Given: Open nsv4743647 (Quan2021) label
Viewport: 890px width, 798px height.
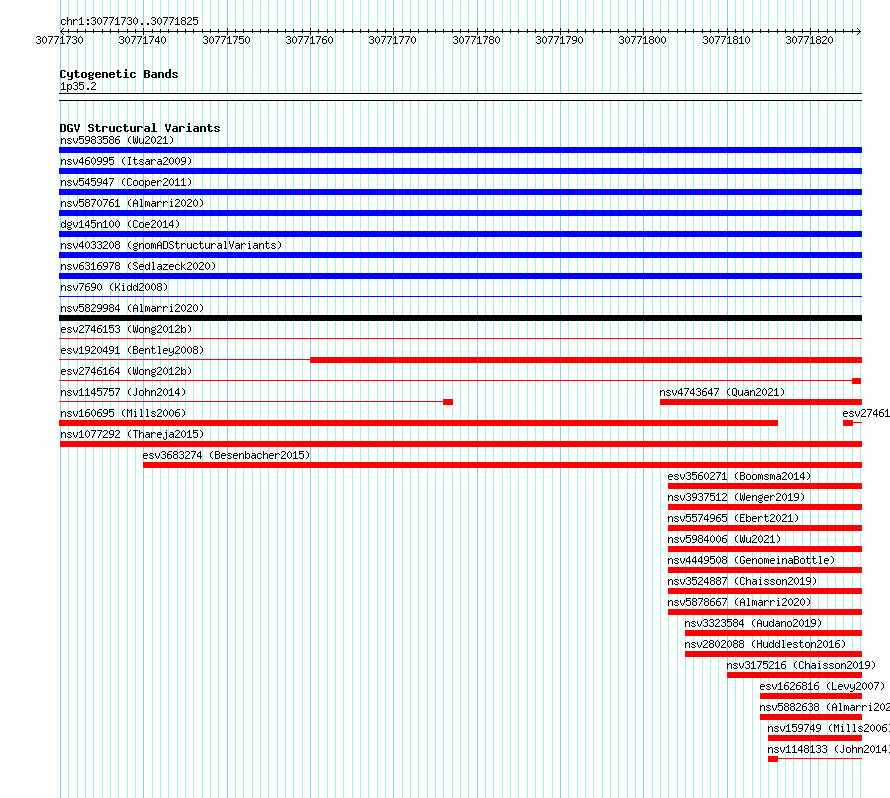Looking at the screenshot, I should [x=722, y=392].
